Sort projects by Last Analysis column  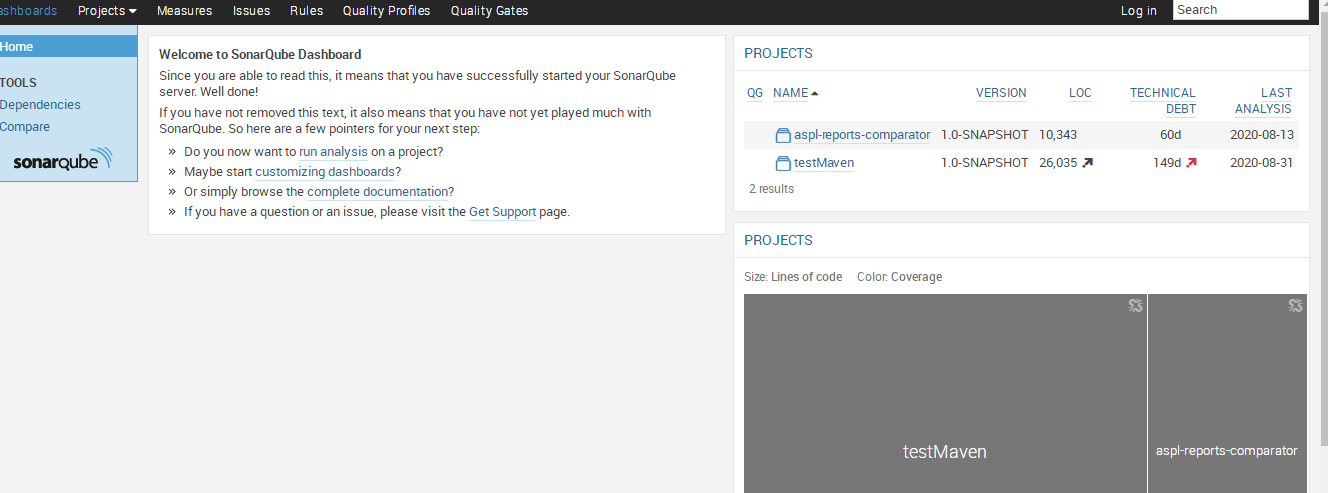tap(1263, 100)
